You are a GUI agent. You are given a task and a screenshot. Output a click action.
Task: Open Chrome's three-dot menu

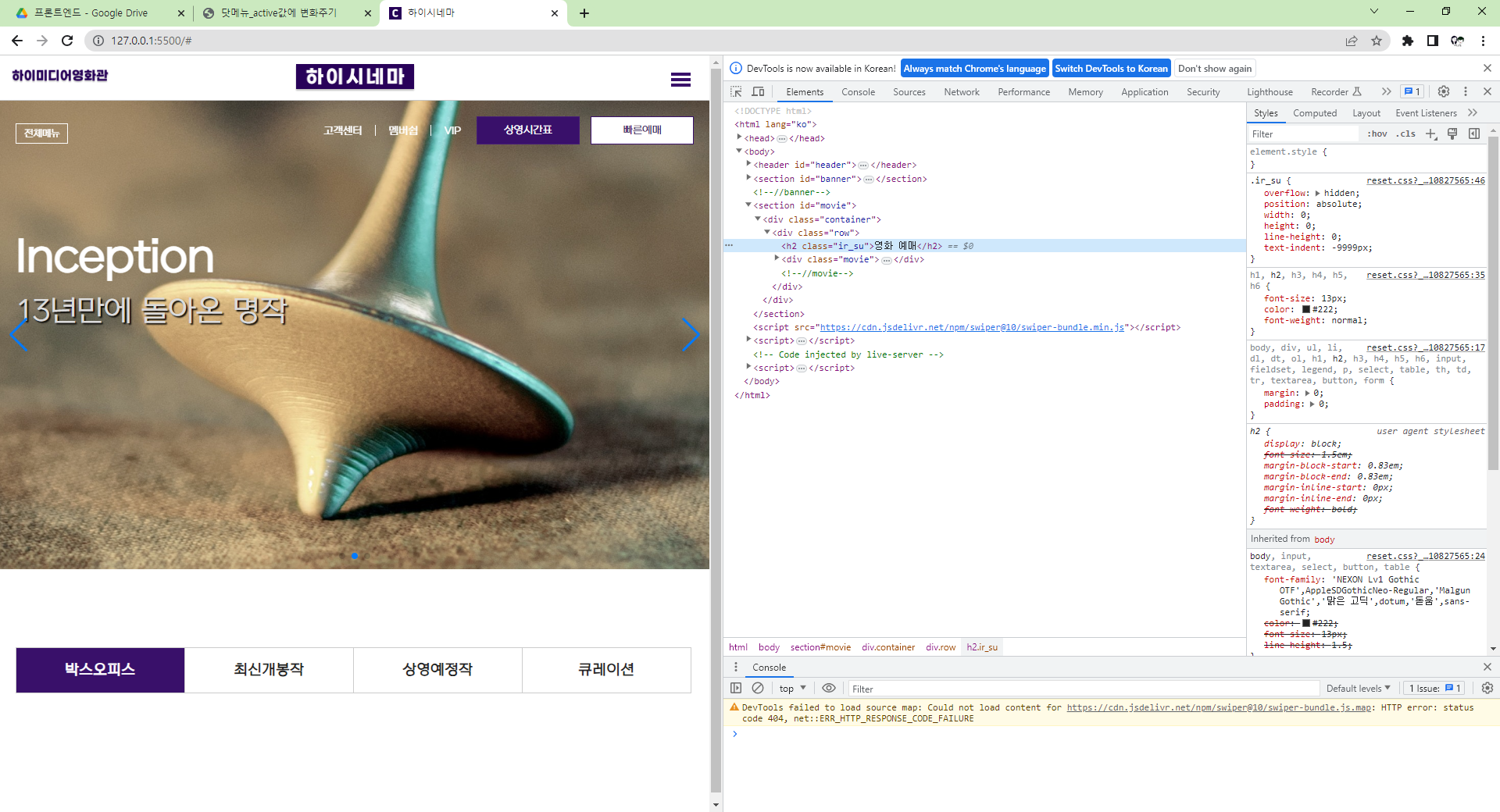pyautogui.click(x=1483, y=41)
